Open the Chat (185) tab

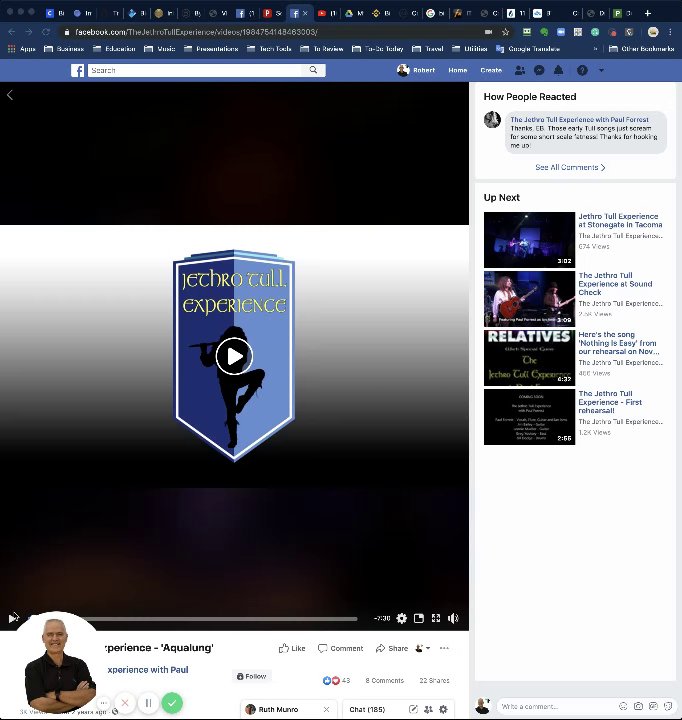pyautogui.click(x=367, y=709)
